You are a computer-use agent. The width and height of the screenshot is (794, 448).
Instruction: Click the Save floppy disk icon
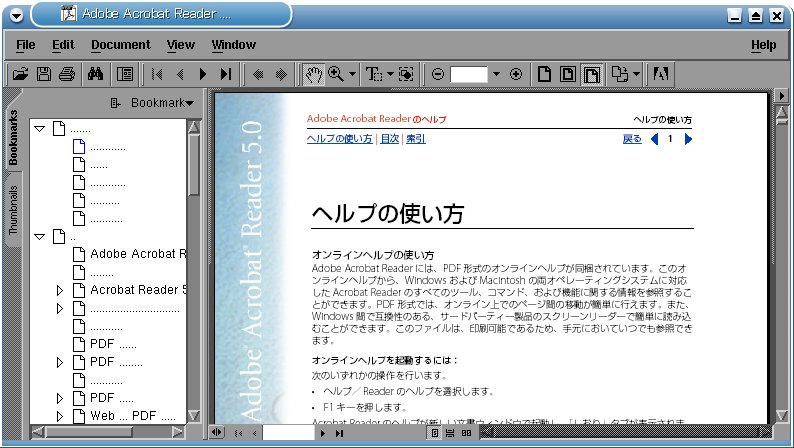coord(44,74)
